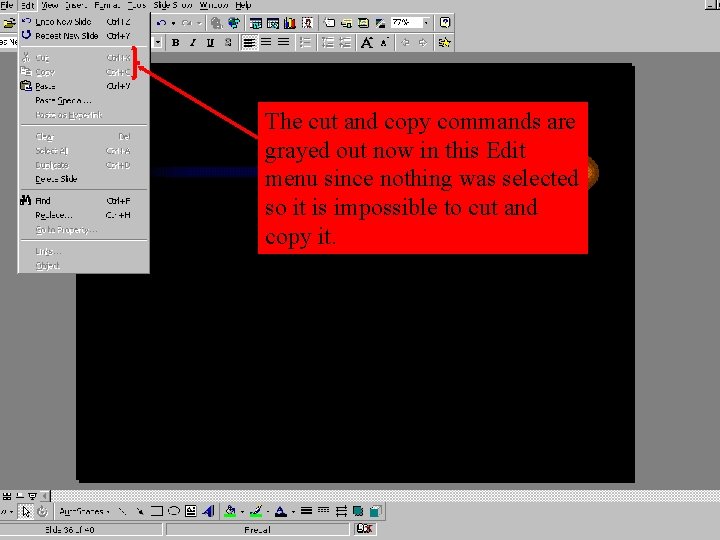Choose Find from the Edit menu
This screenshot has height=540, width=720.
84,201
